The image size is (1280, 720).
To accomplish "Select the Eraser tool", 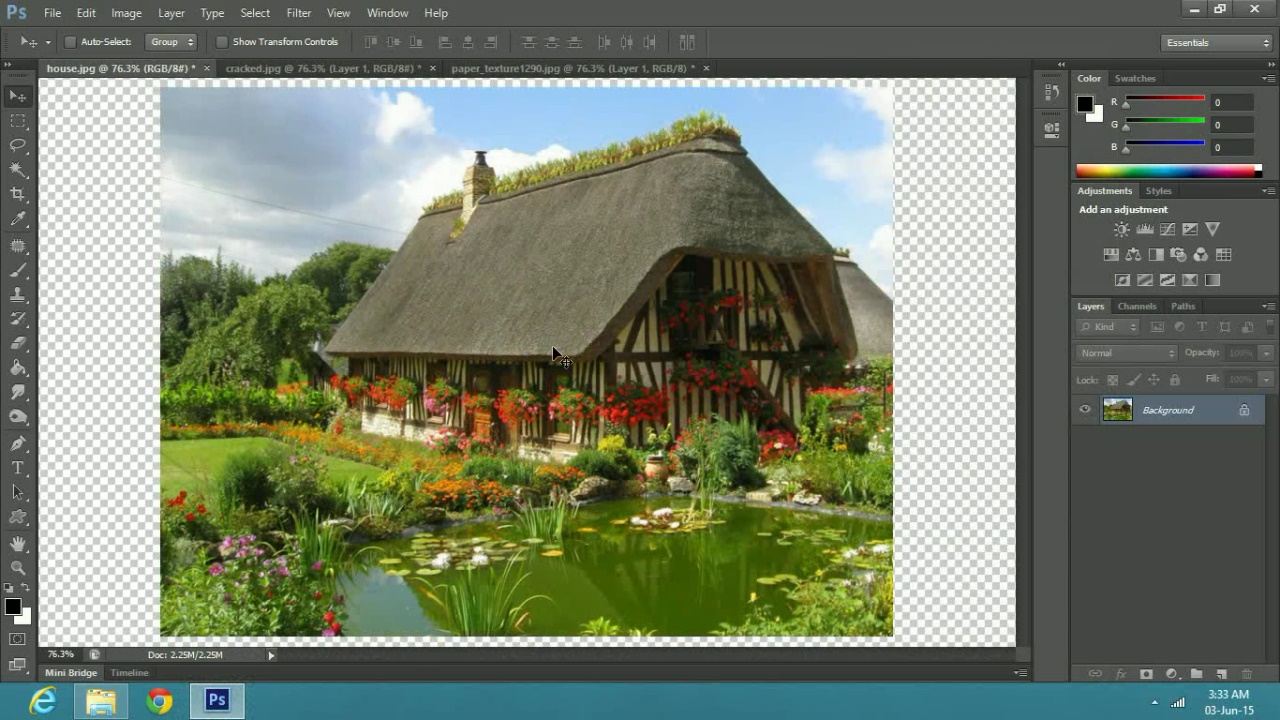I will (18, 344).
